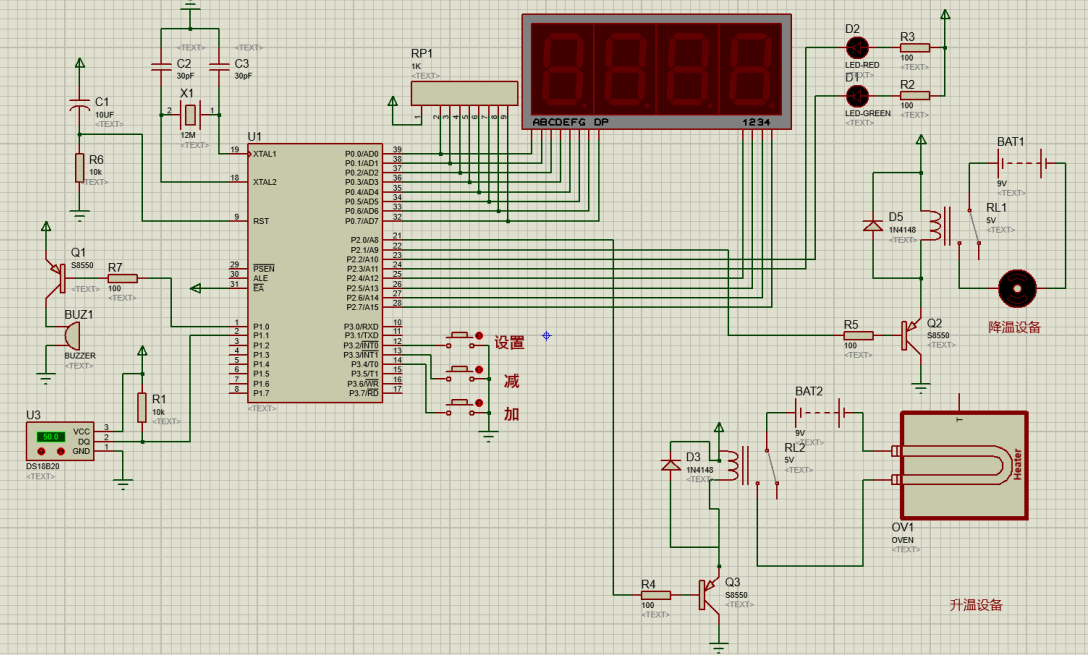Select transistor Q2
The width and height of the screenshot is (1090, 656).
(911, 336)
